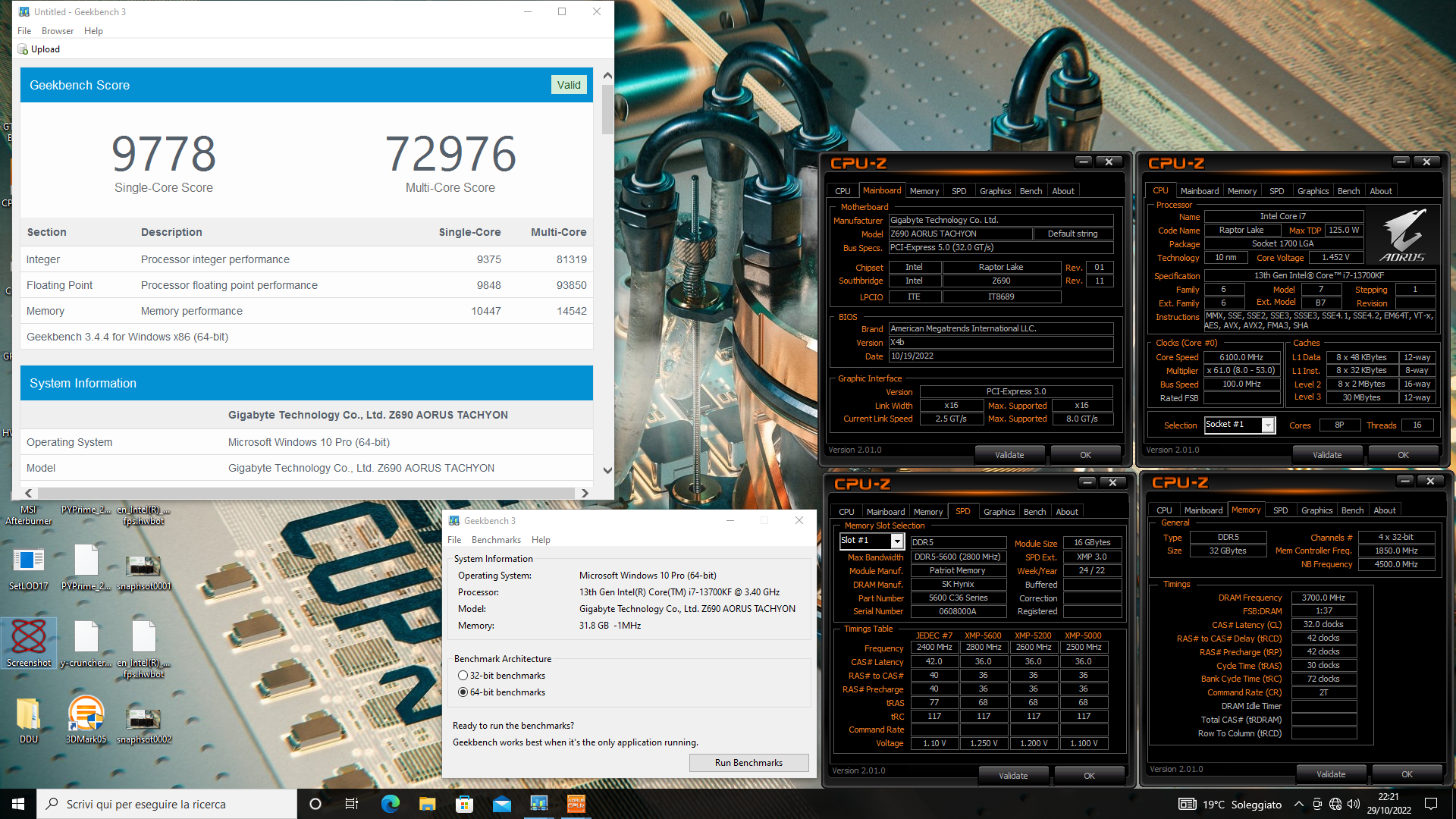The image size is (1456, 819).
Task: Open About tab in Memory CPU-Z window
Action: [1384, 510]
